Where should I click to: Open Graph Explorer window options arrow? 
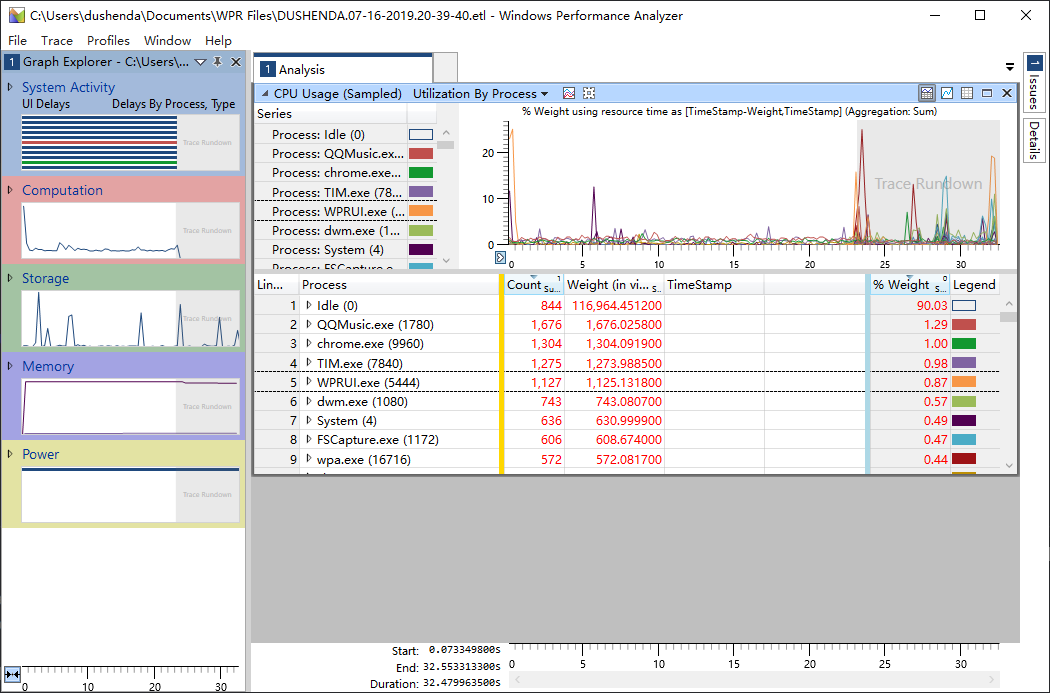200,62
